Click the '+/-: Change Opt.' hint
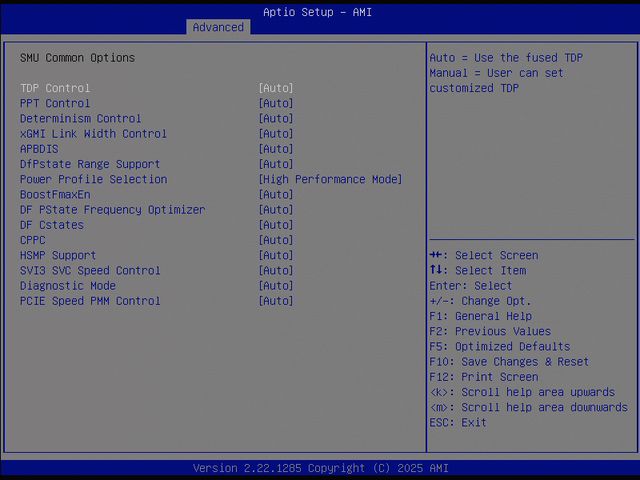This screenshot has height=480, width=640. 480,301
